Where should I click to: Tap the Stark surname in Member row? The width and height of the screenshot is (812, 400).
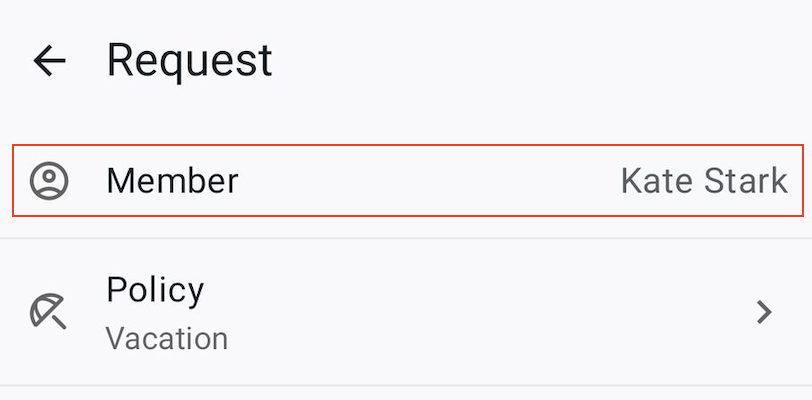pos(746,181)
